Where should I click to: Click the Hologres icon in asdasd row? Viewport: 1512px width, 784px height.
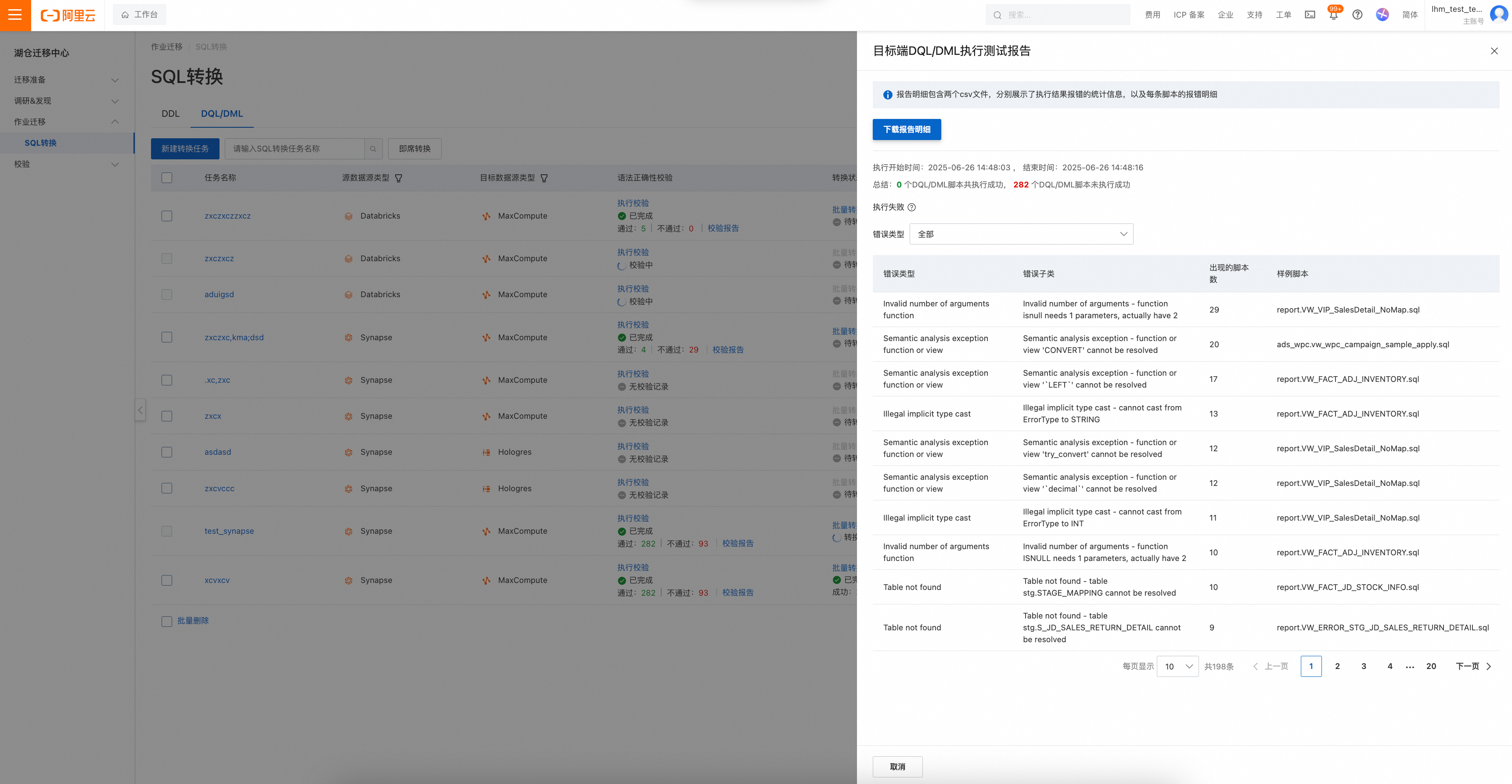[486, 453]
